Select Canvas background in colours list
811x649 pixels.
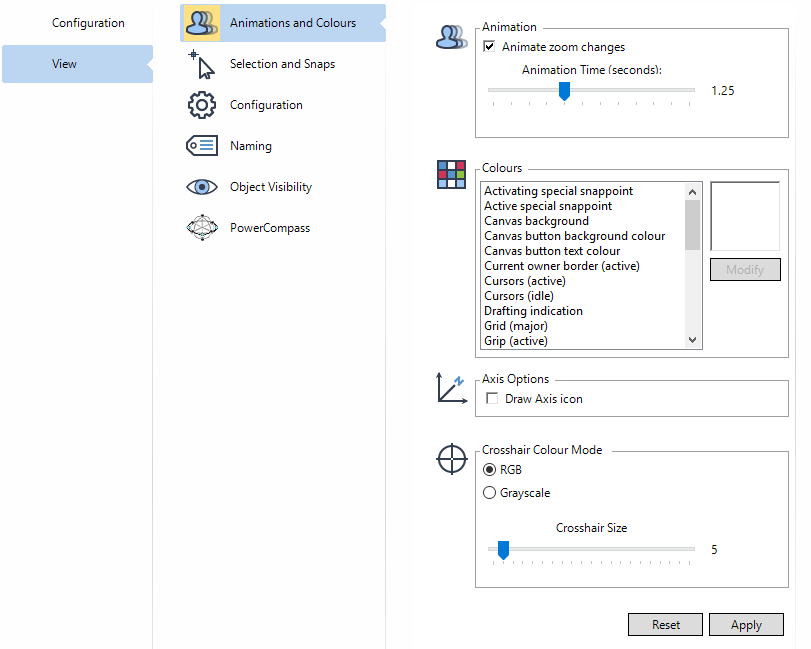coord(536,221)
